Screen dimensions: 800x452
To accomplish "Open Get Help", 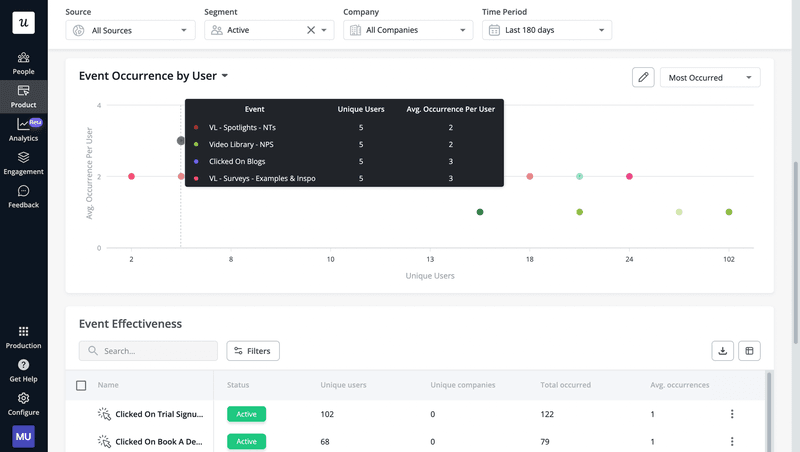I will [23, 371].
